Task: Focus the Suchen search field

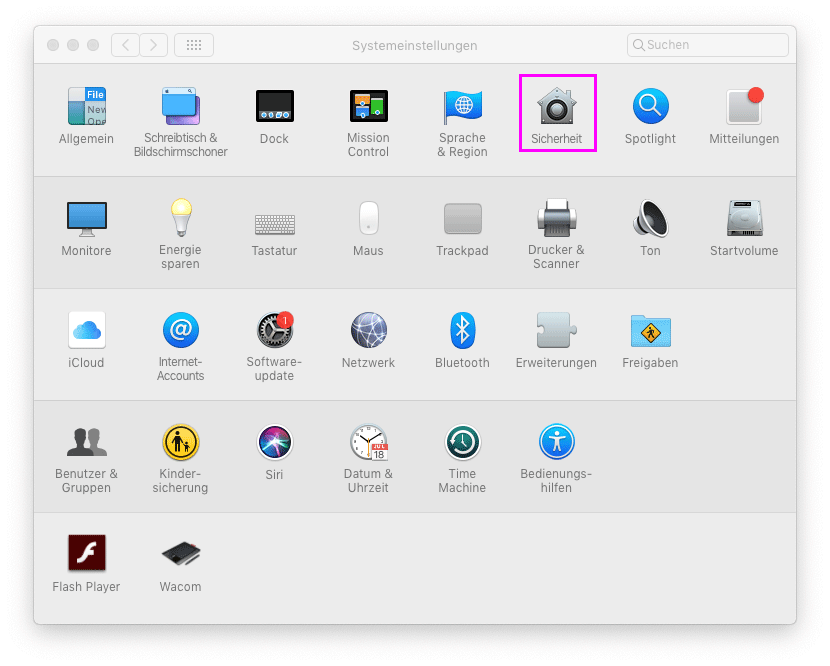Action: point(708,45)
